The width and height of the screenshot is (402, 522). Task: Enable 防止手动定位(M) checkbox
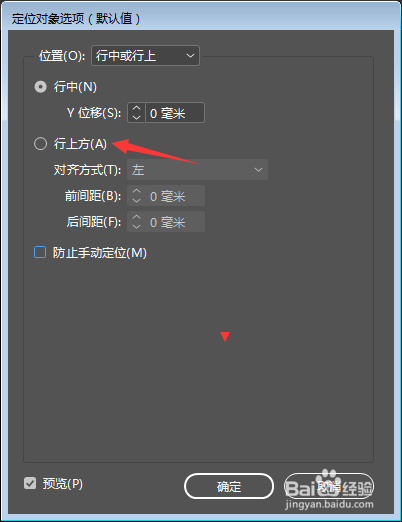pyautogui.click(x=40, y=252)
